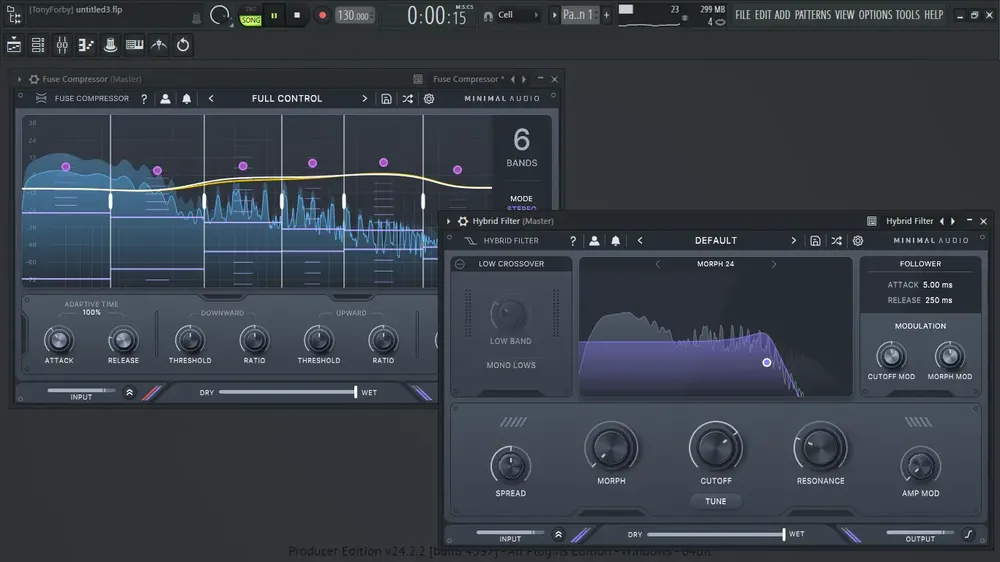Click Hybrid Filter OUTPUT level slider

coord(920,532)
